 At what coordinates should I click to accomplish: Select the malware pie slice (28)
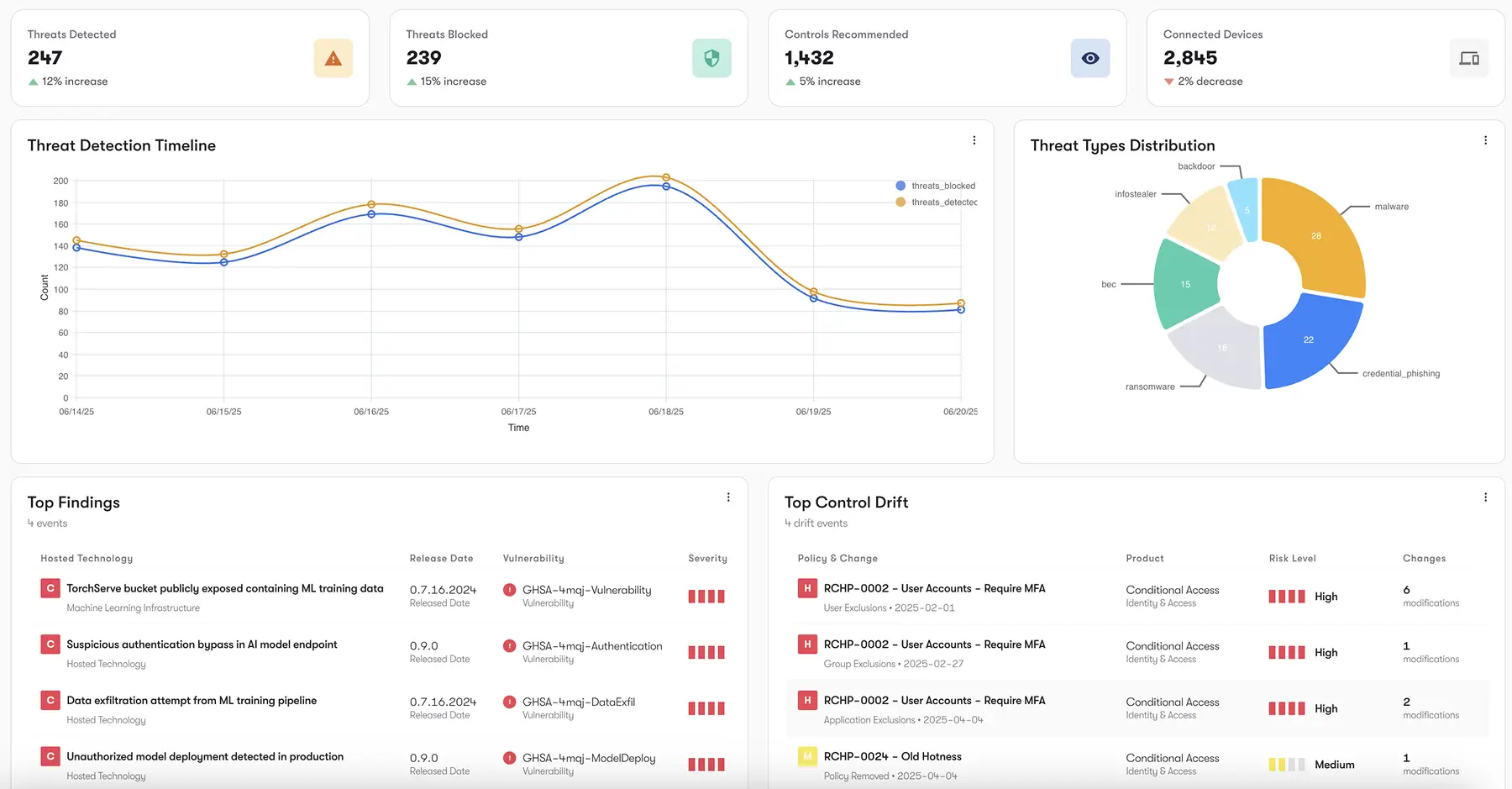pyautogui.click(x=1316, y=235)
